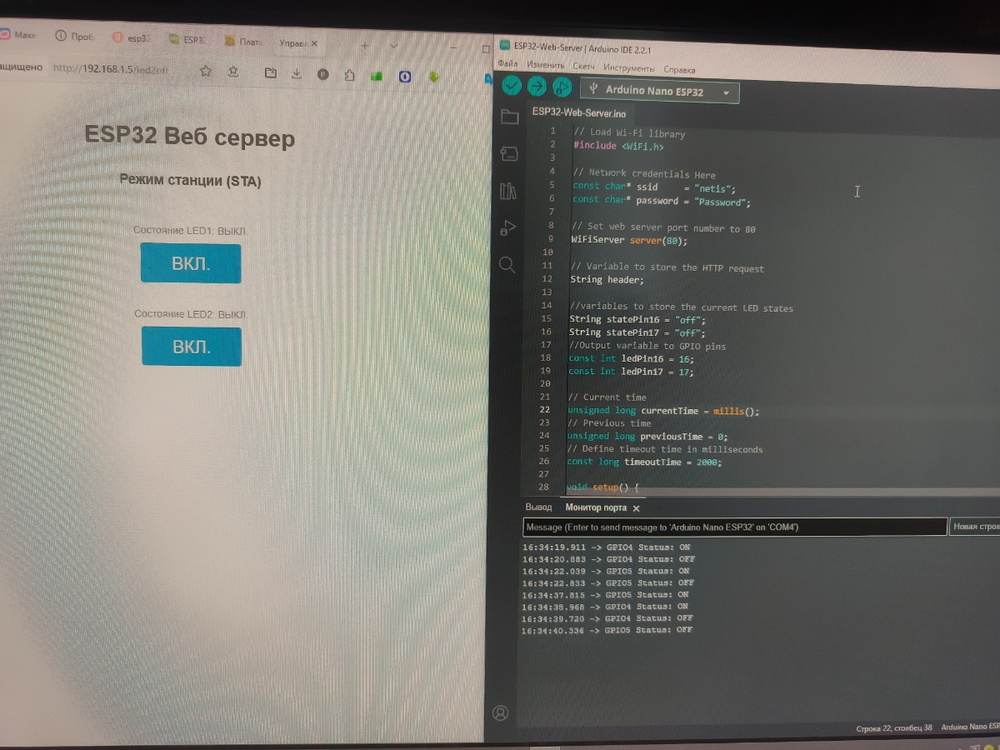Select the ESP32-Web-Server.ino editor tab
The image size is (1000, 750).
[580, 114]
